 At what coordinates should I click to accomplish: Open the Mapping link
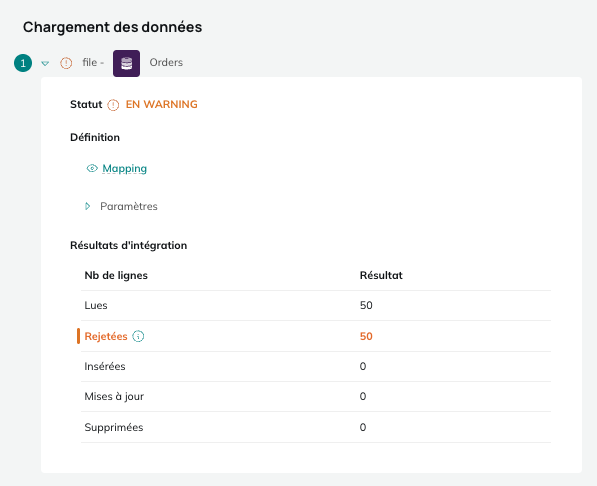[125, 168]
